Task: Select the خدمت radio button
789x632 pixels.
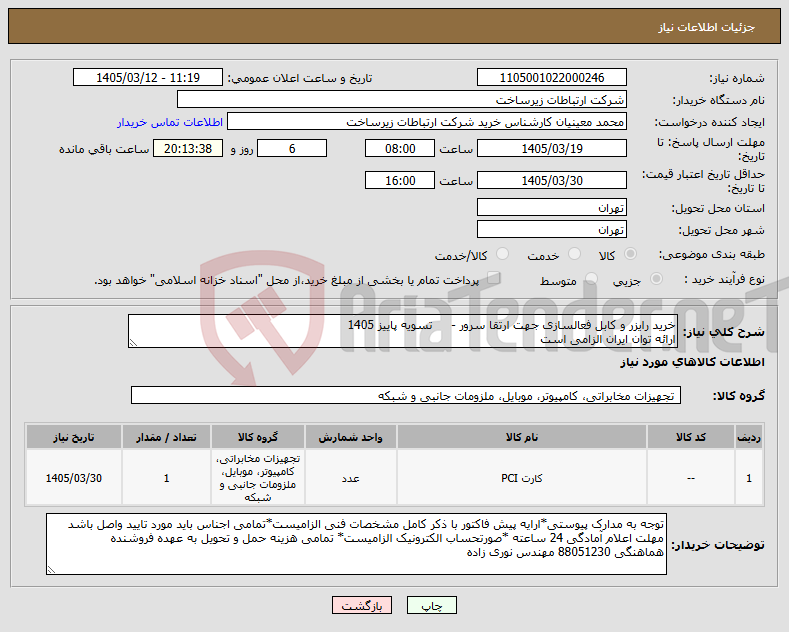Action: (574, 254)
